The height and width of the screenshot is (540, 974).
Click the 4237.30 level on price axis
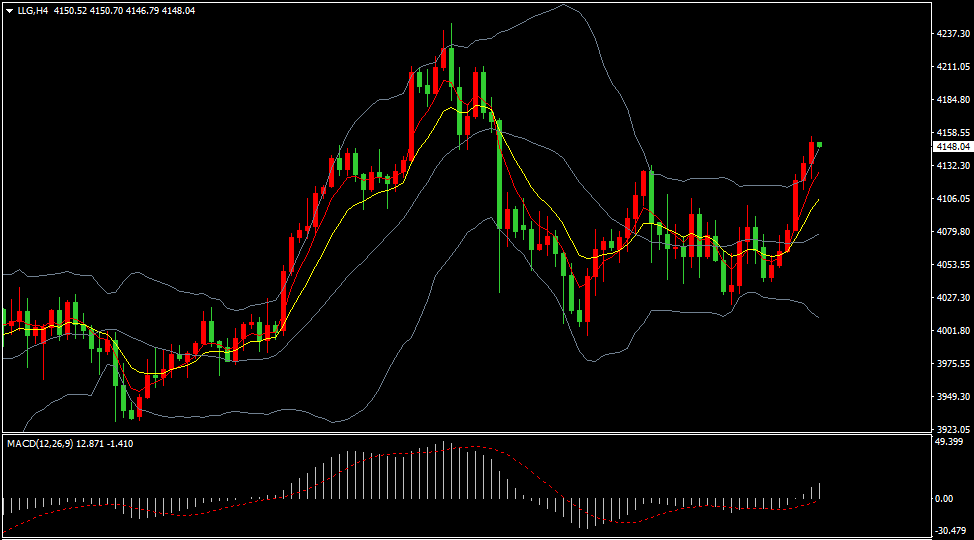click(x=952, y=34)
